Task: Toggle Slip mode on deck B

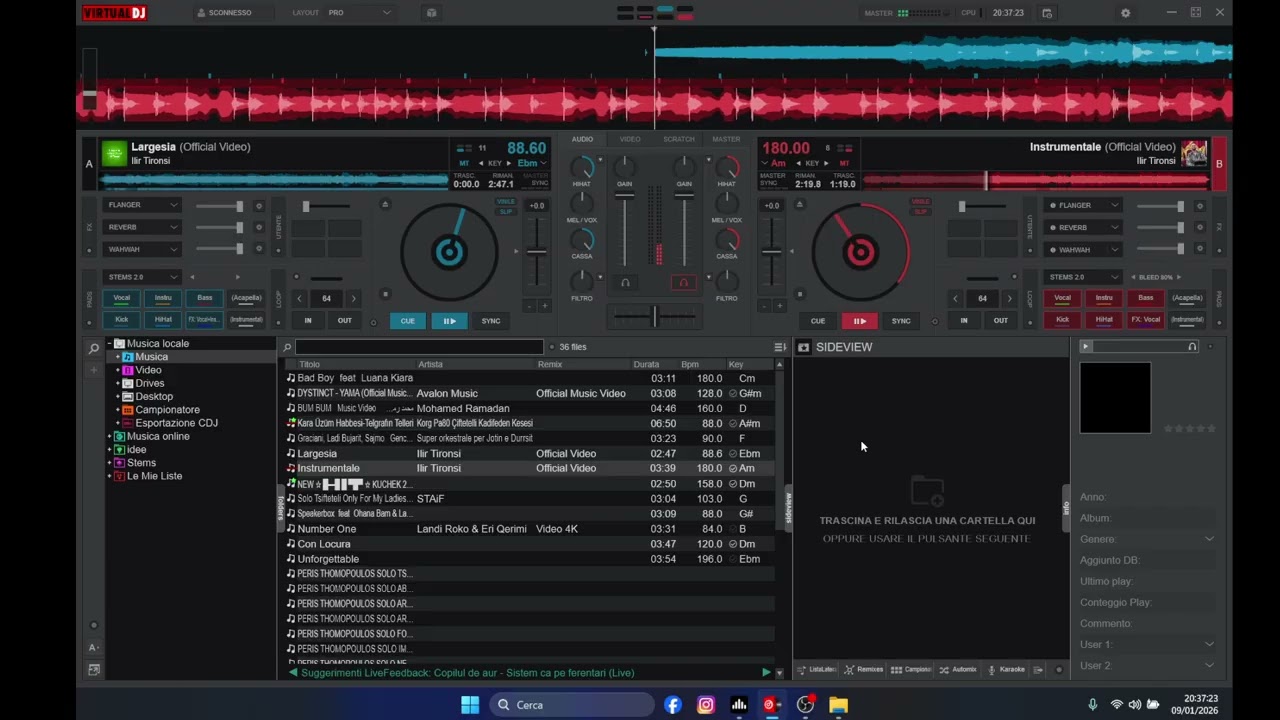Action: click(920, 212)
